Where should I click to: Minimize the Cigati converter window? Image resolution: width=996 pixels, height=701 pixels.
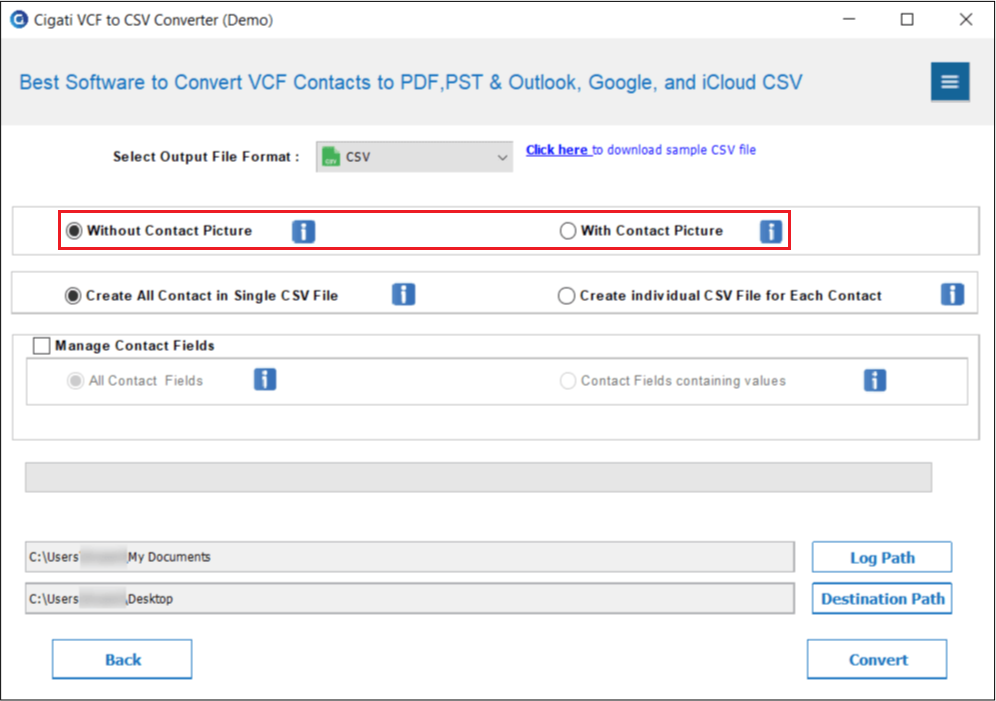[849, 20]
